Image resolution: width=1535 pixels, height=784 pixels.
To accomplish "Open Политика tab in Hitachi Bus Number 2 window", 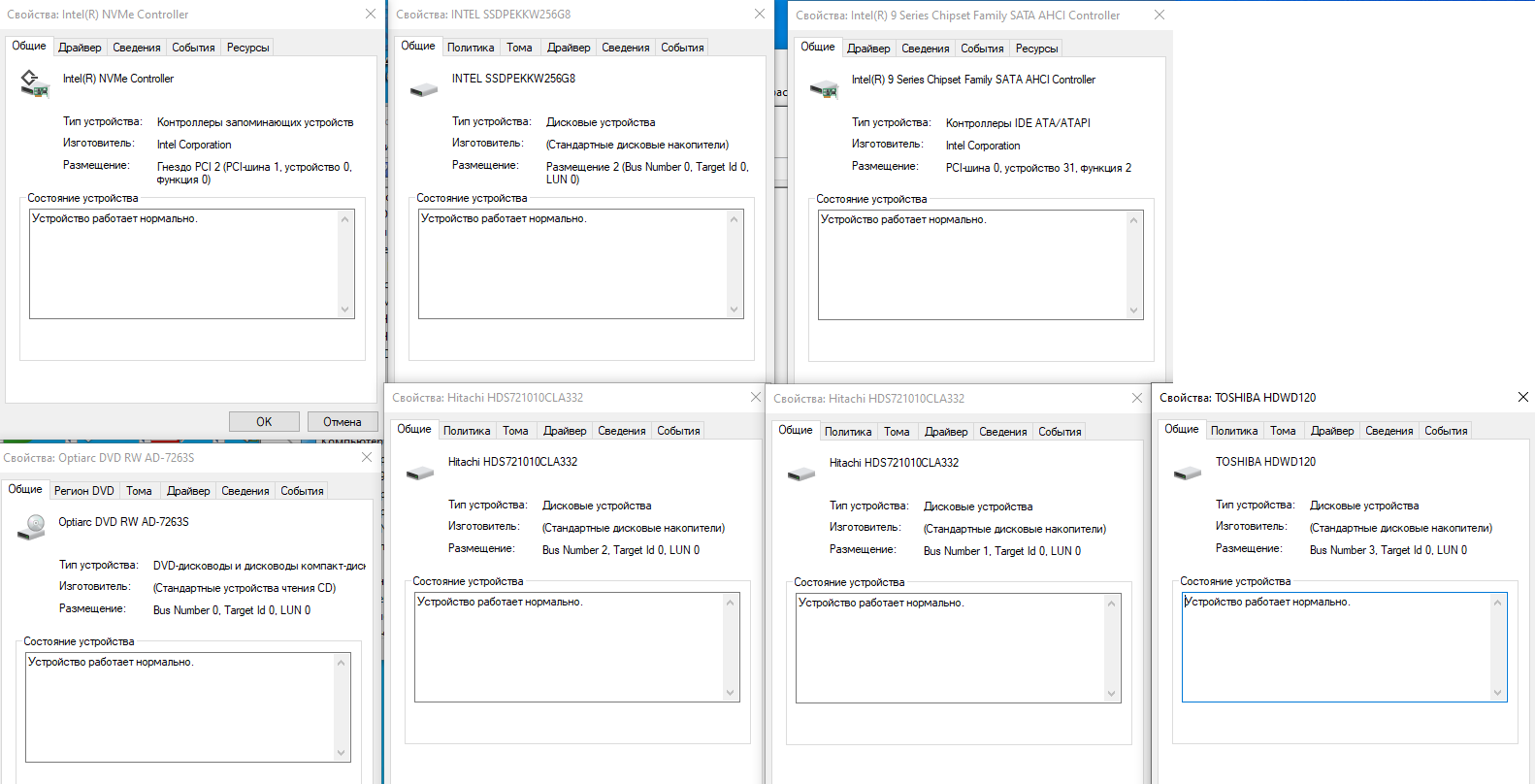I will tap(467, 431).
